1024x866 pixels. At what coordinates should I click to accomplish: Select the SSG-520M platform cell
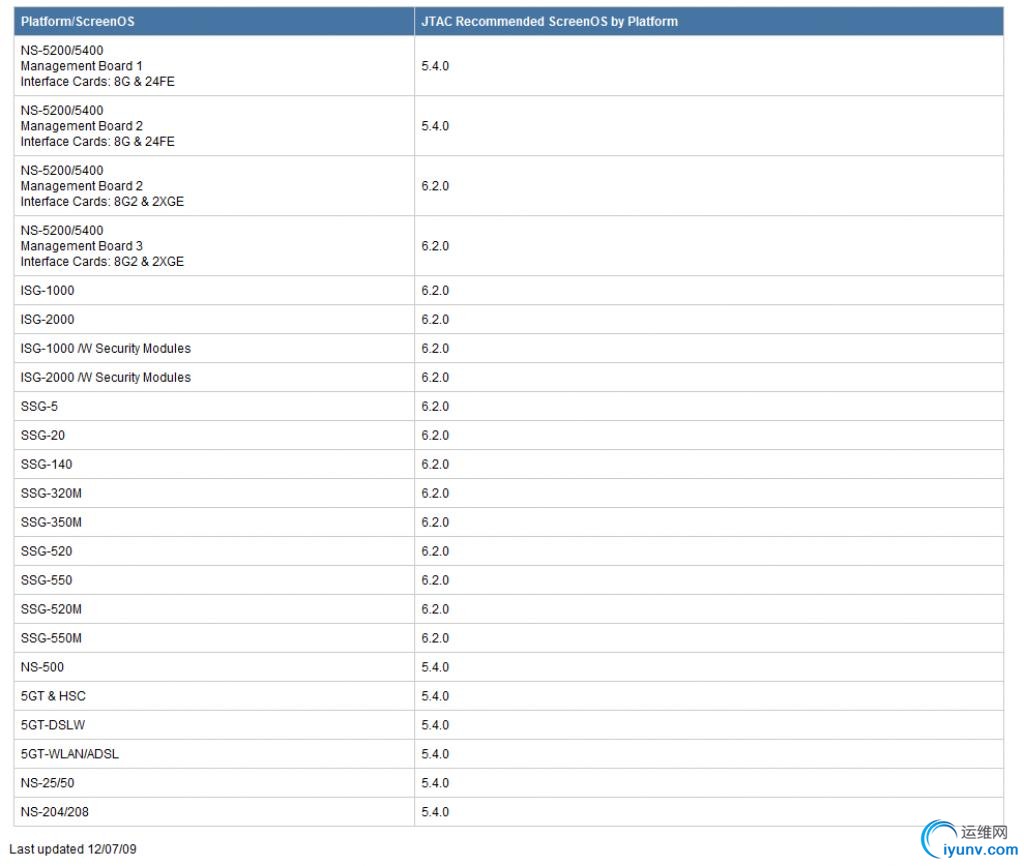(214, 609)
